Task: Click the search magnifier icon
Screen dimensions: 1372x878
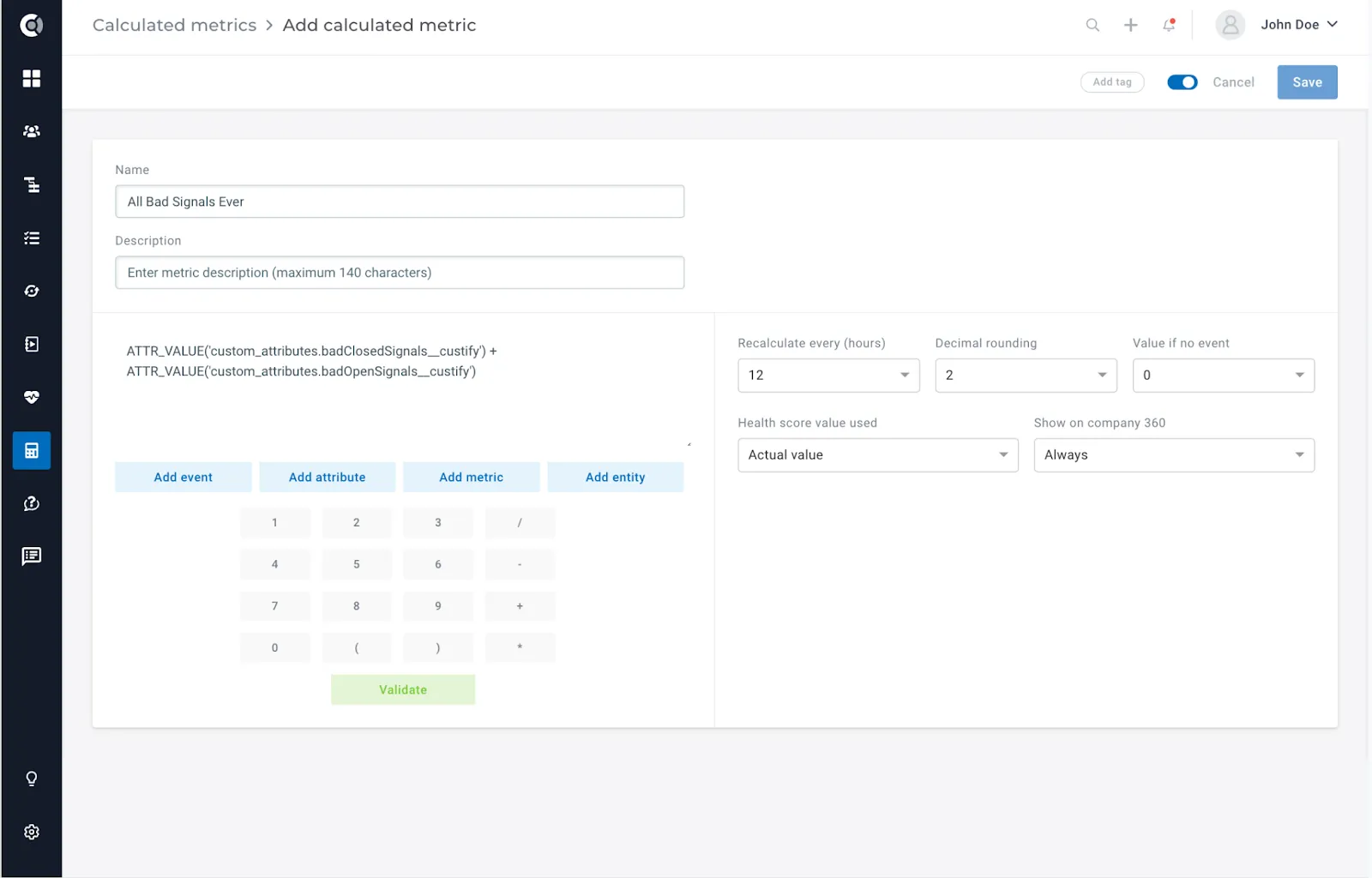Action: [1092, 25]
